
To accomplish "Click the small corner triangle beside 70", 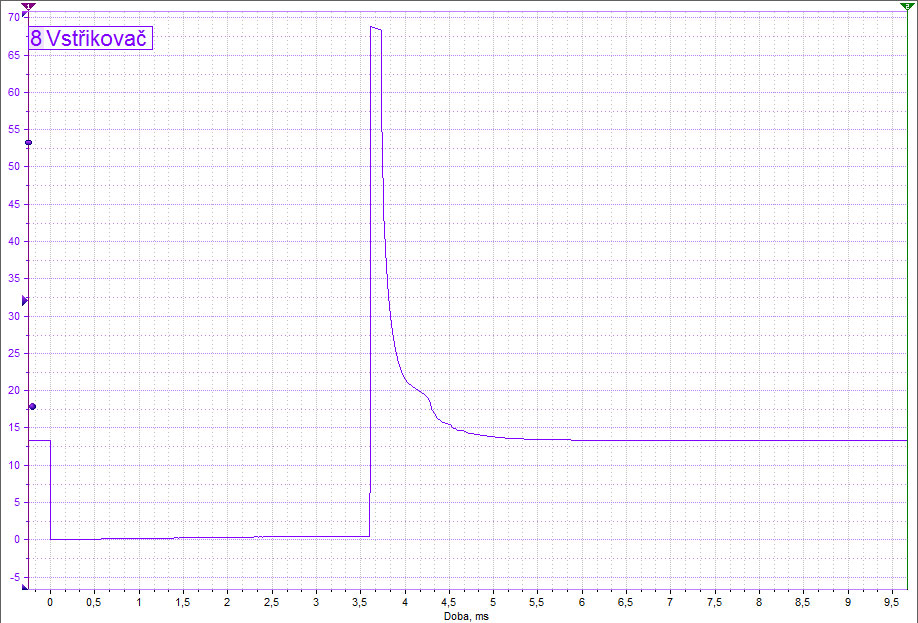I will (x=25, y=16).
